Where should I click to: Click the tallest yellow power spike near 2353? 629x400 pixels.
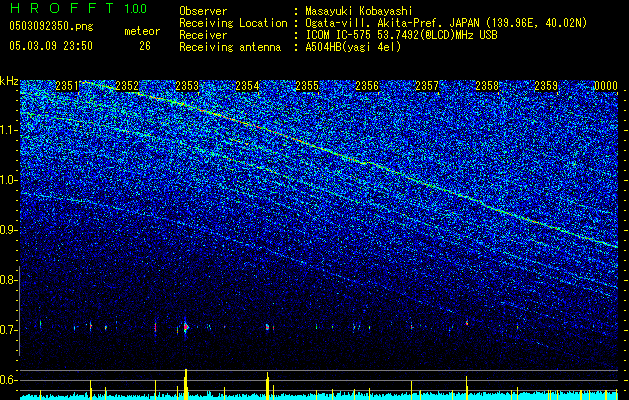pos(186,384)
